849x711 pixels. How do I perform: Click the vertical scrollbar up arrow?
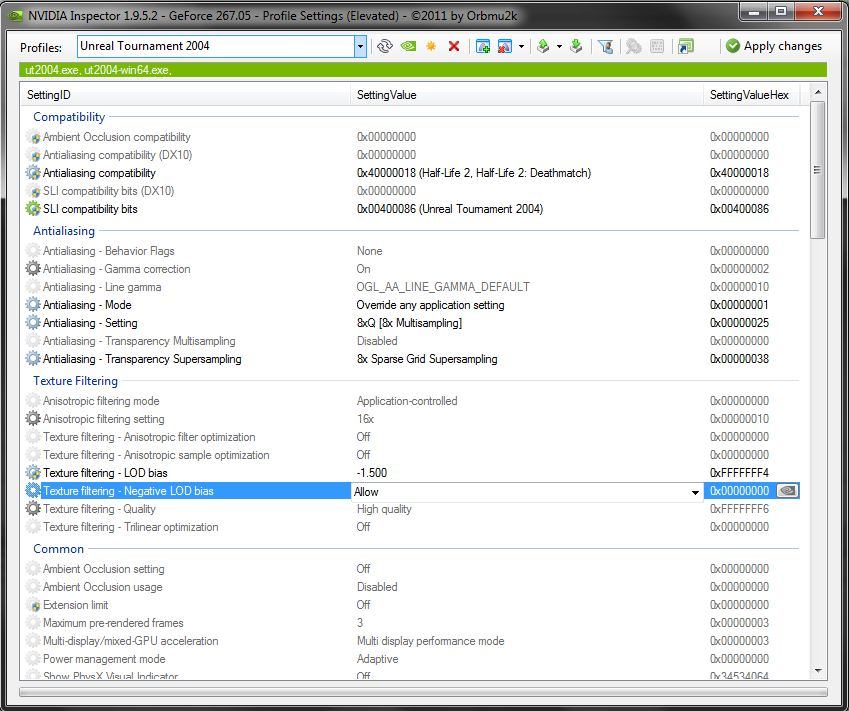[x=818, y=92]
